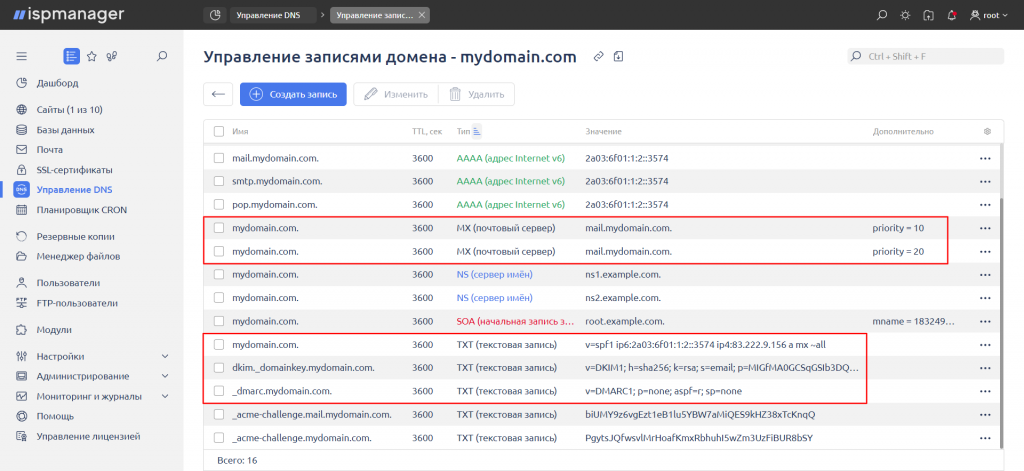Expand the Настройки sidebar section
Image resolution: width=1024 pixels, height=471 pixels.
pyautogui.click(x=165, y=356)
